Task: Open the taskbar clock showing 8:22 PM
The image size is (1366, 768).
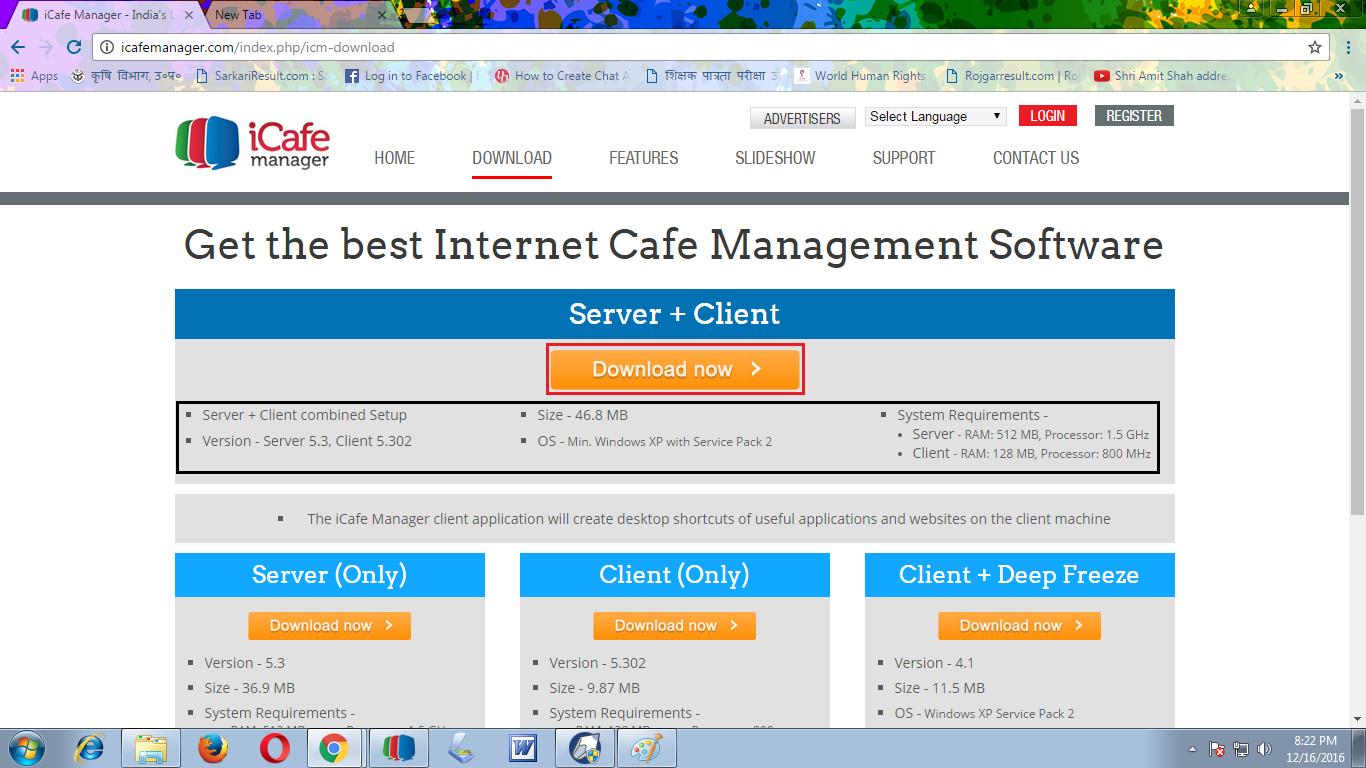Action: tap(1315, 748)
